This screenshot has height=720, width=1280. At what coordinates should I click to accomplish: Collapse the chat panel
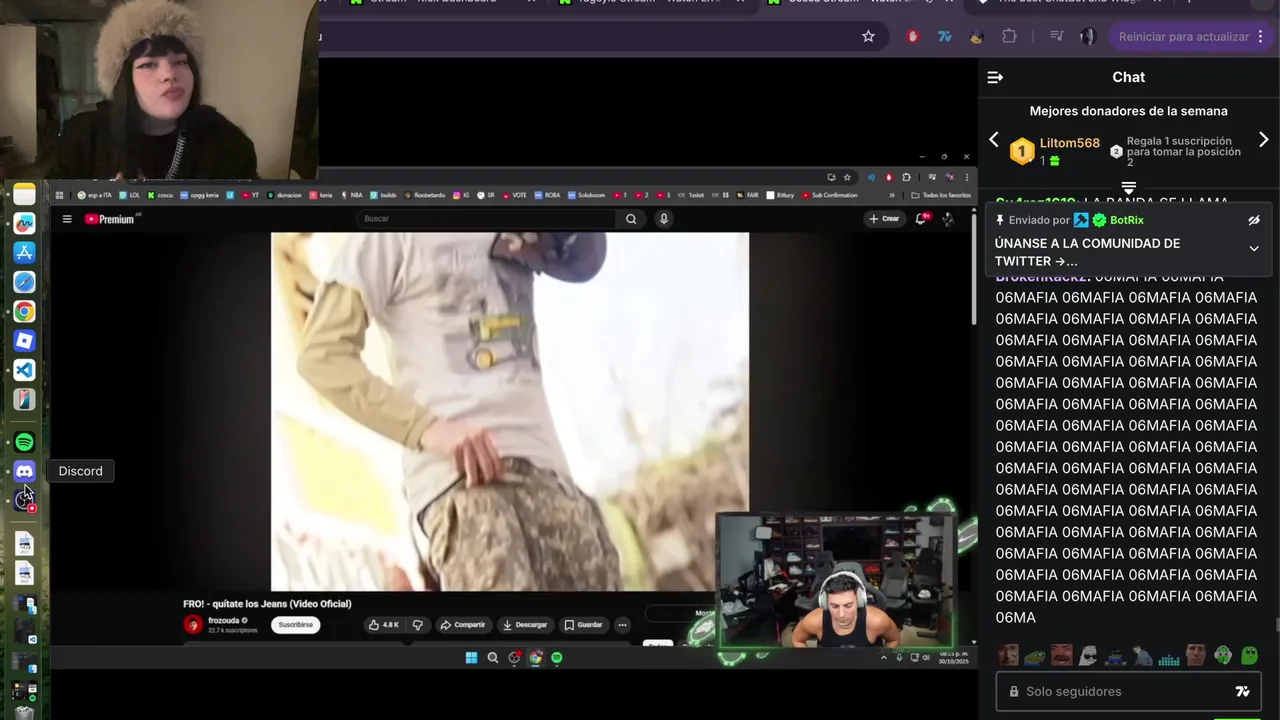point(995,77)
